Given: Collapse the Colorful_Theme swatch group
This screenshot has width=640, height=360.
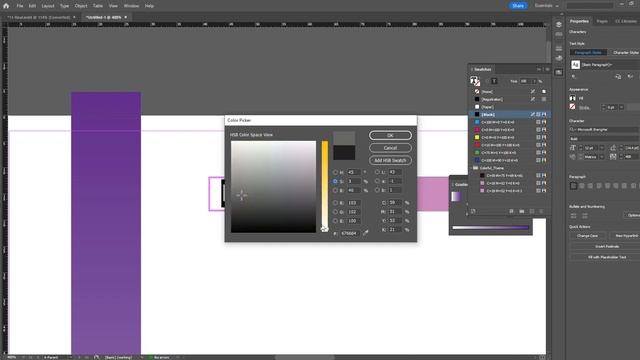Looking at the screenshot, I should (x=471, y=168).
